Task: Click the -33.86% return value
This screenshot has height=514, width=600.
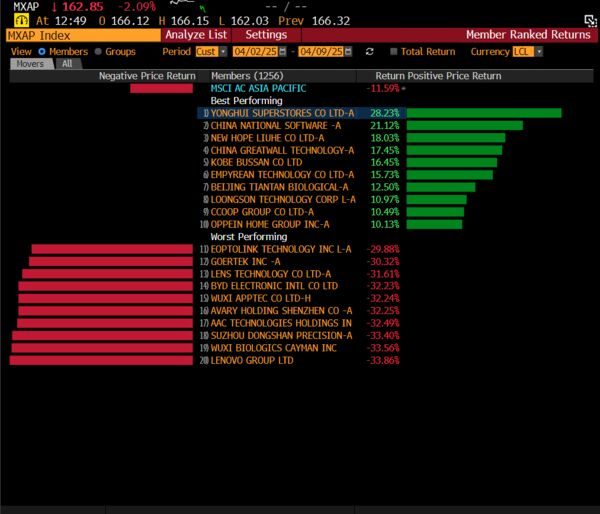Action: pos(383,361)
